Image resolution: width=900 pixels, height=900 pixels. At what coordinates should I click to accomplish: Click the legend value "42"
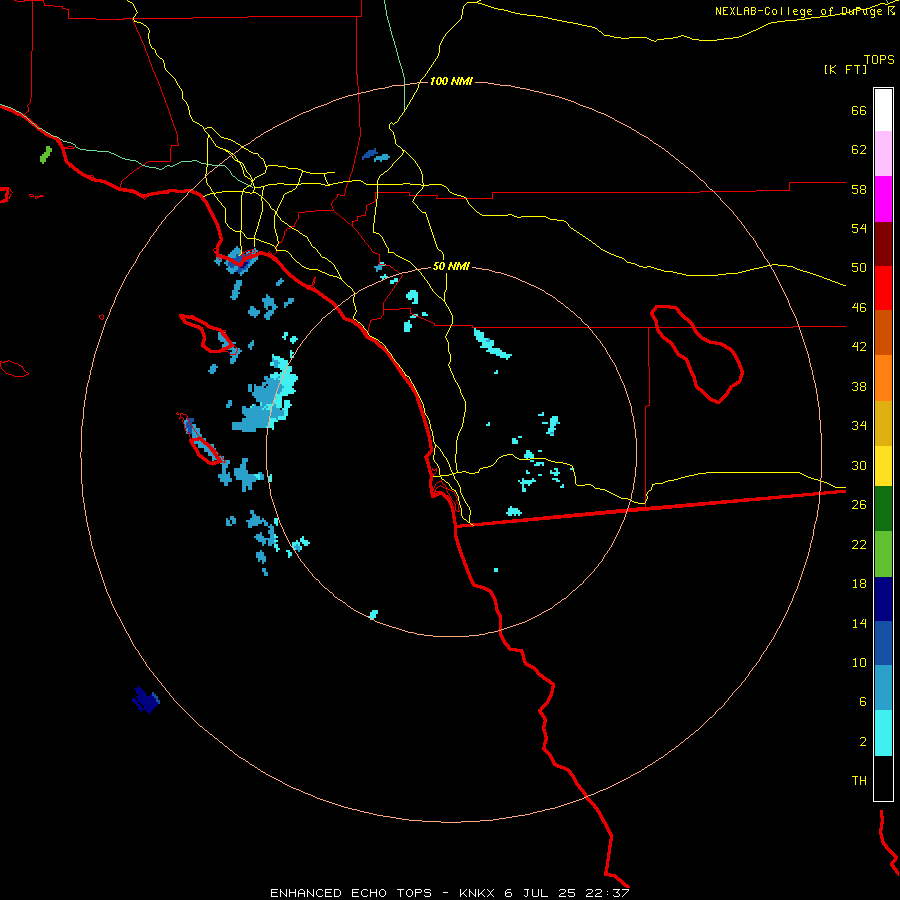coord(859,346)
